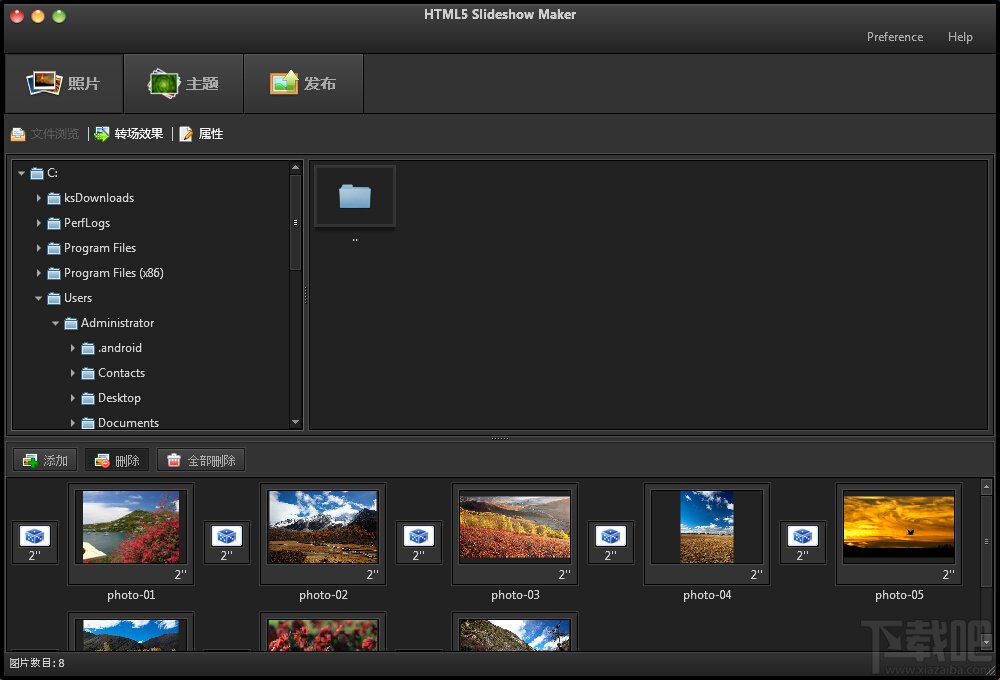1000x680 pixels.
Task: Open the parent folder (..) thumbnail
Action: (355, 196)
